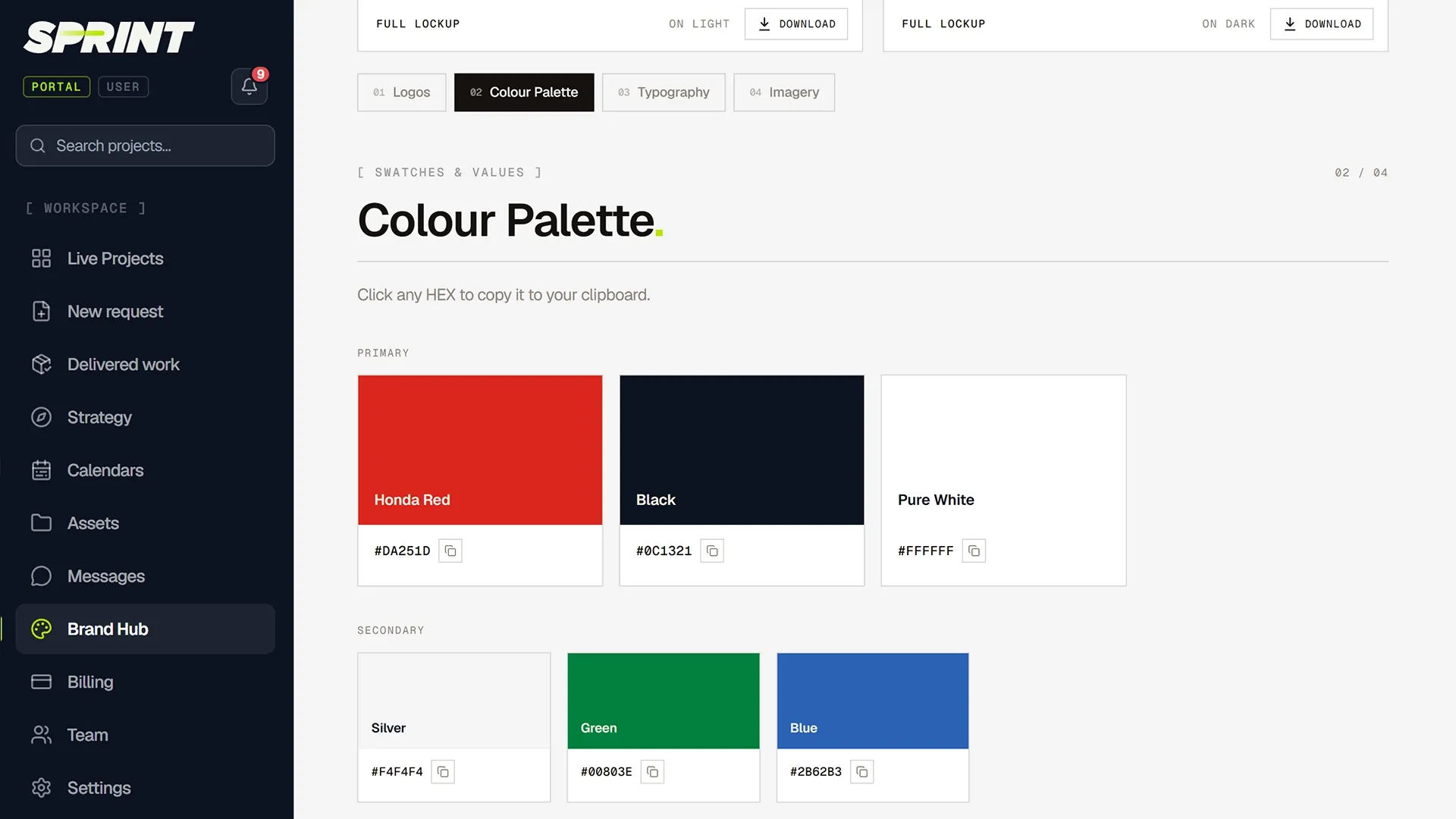Click the New request file icon
1456x819 pixels.
click(x=41, y=312)
